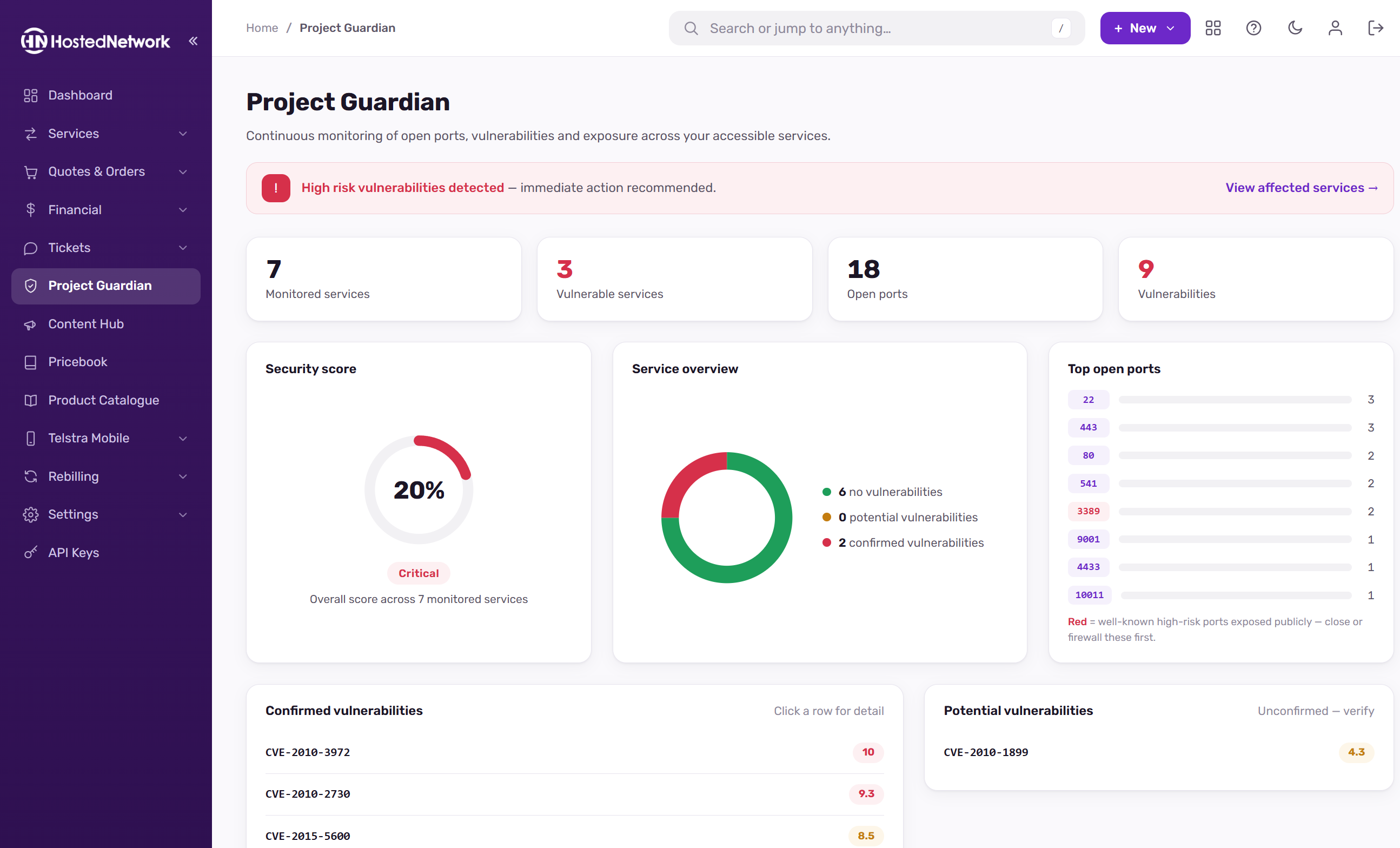Viewport: 1400px width, 848px height.
Task: Open the New button dropdown
Action: 1145,28
